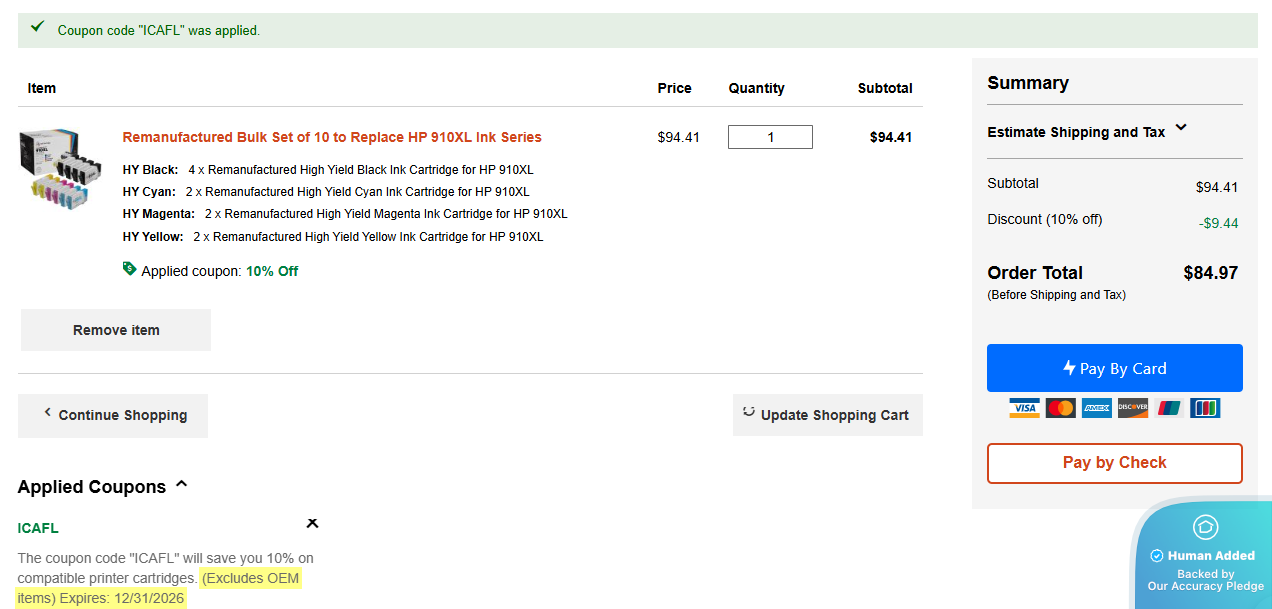Collapse the Applied Coupons section
Image resolution: width=1272 pixels, height=609 pixels.
(x=181, y=485)
